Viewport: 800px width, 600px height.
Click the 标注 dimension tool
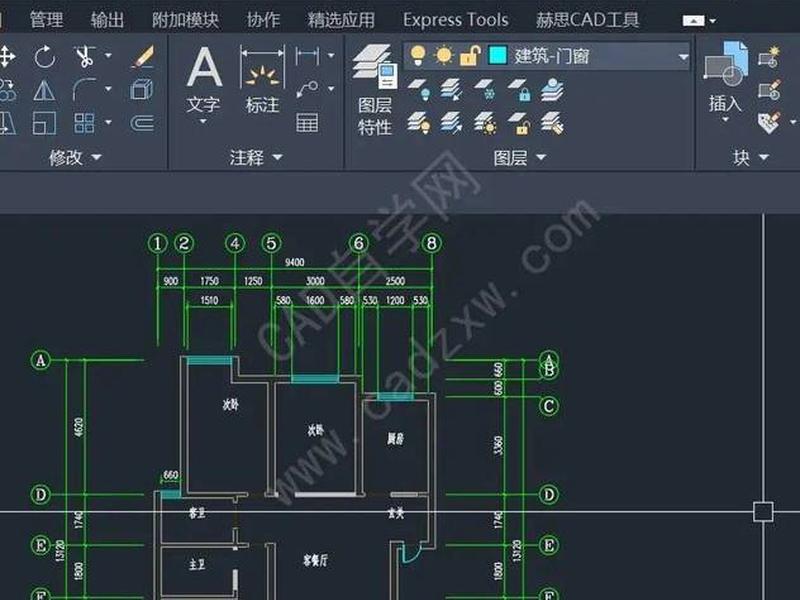262,80
